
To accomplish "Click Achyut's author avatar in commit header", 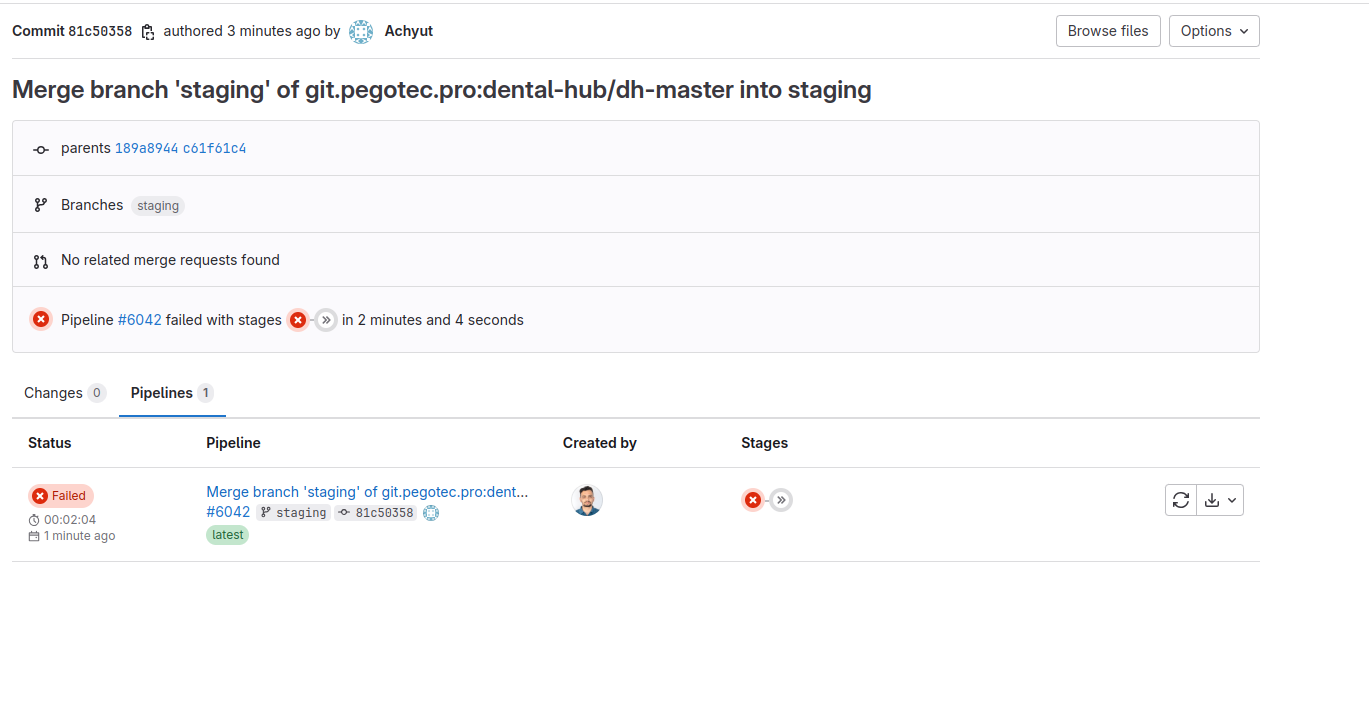I will [x=361, y=32].
